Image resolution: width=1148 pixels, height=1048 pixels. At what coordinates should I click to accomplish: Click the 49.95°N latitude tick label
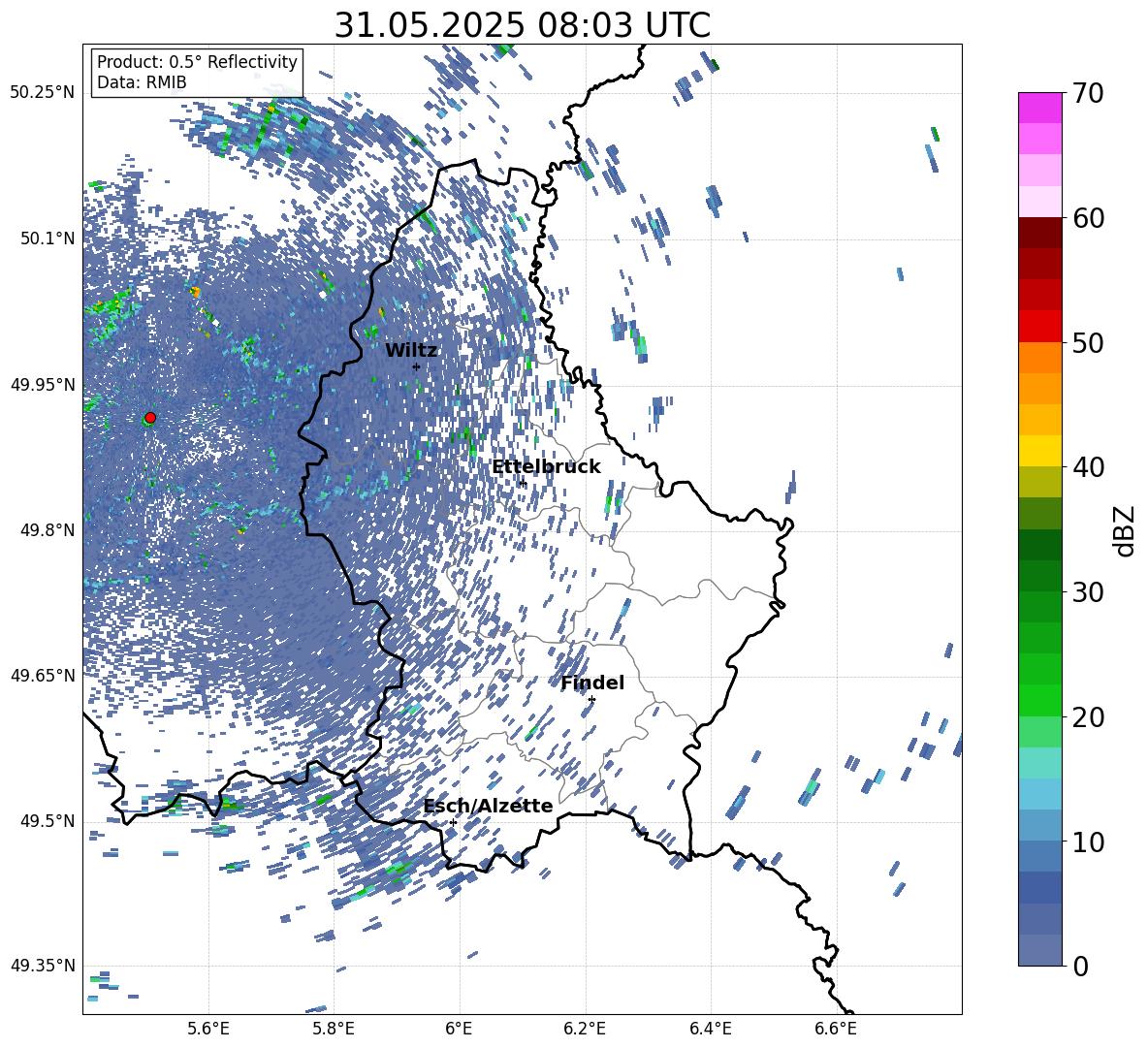[x=43, y=385]
